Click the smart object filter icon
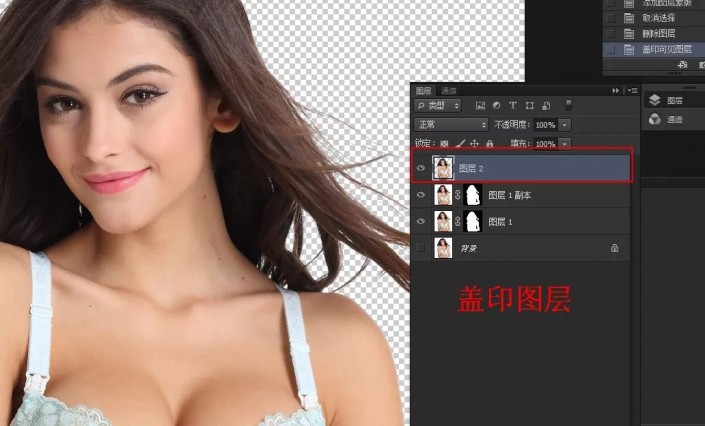The image size is (705, 426). [x=546, y=106]
